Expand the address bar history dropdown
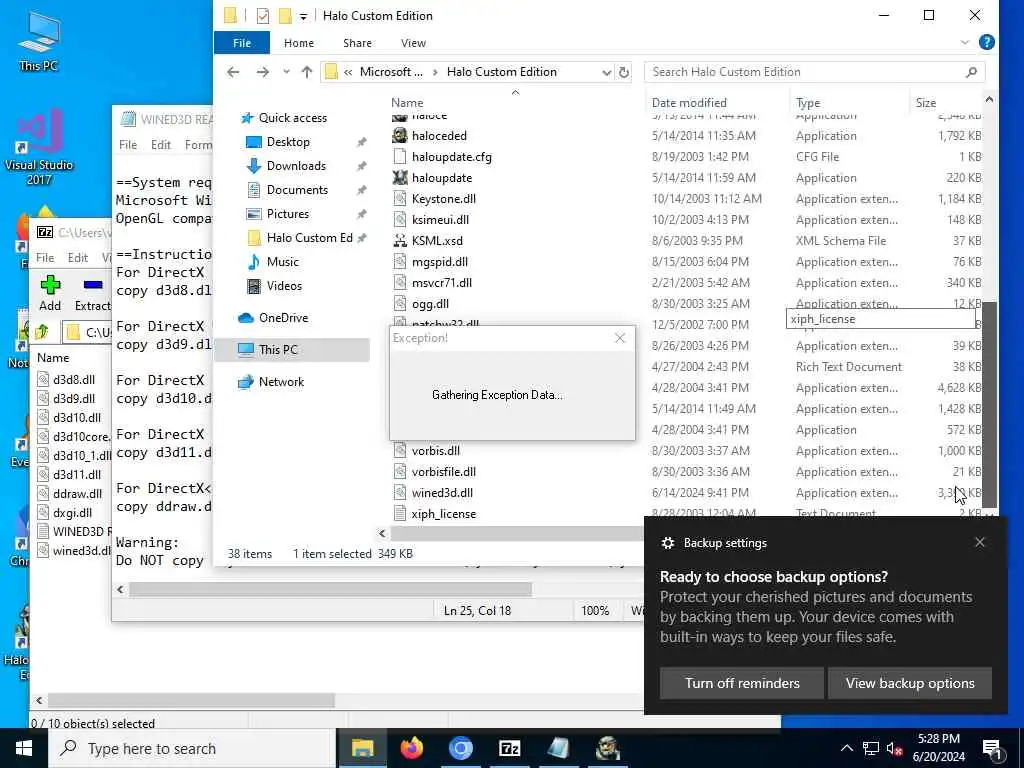 (x=607, y=72)
